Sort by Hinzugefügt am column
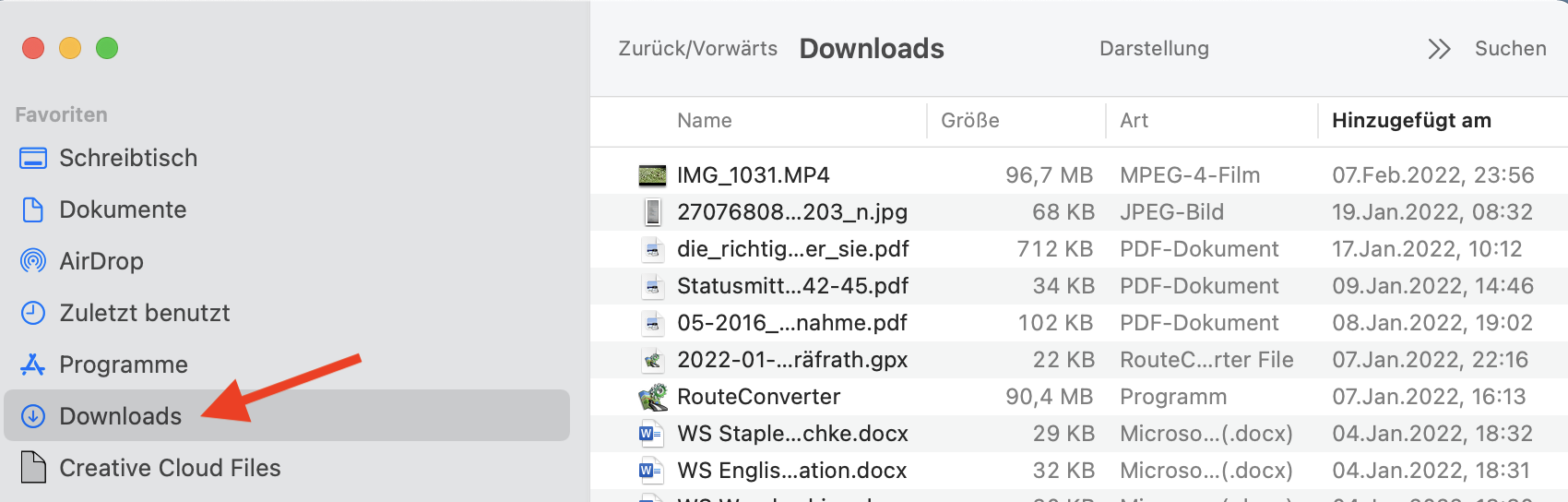Image resolution: width=1568 pixels, height=502 pixels. click(x=1411, y=121)
